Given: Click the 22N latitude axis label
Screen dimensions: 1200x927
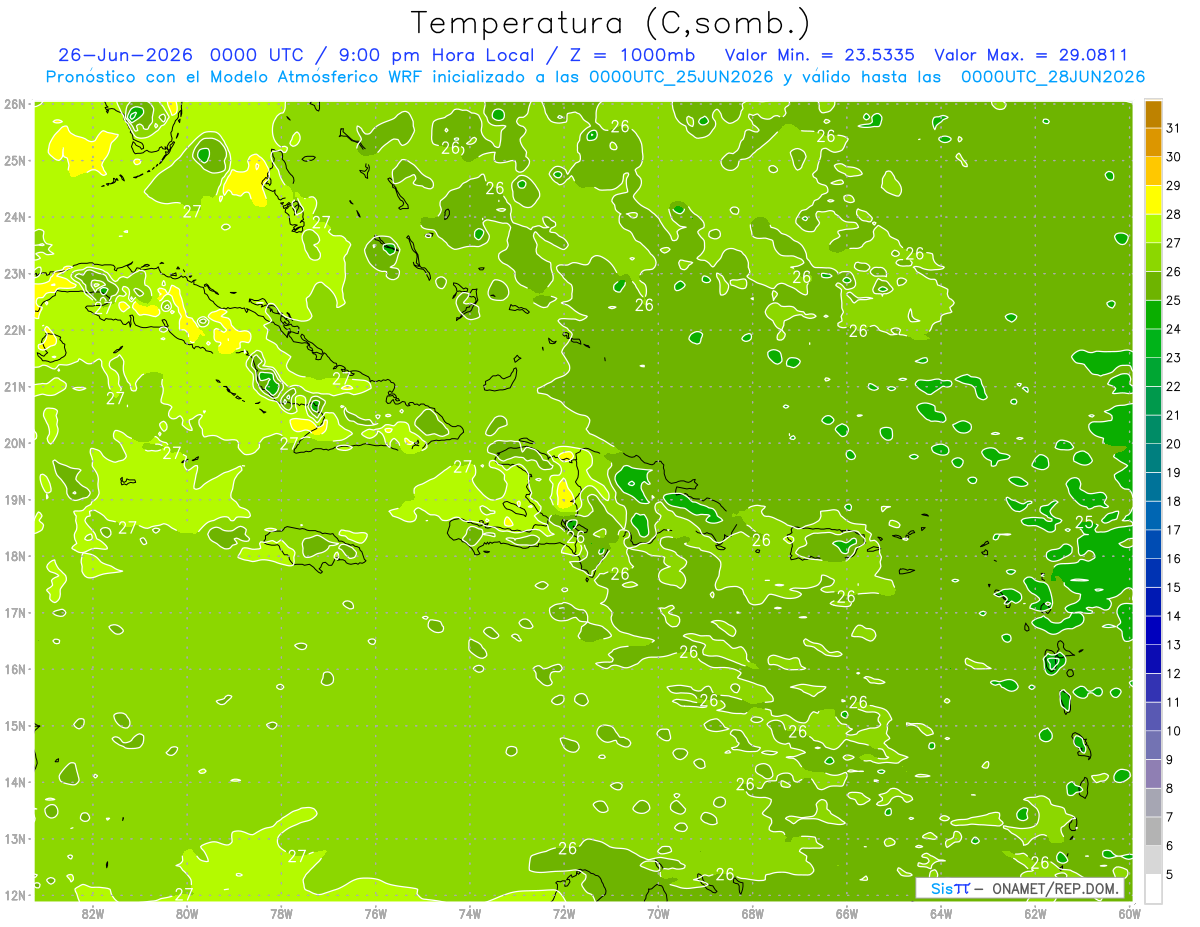Looking at the screenshot, I should click(x=15, y=329).
